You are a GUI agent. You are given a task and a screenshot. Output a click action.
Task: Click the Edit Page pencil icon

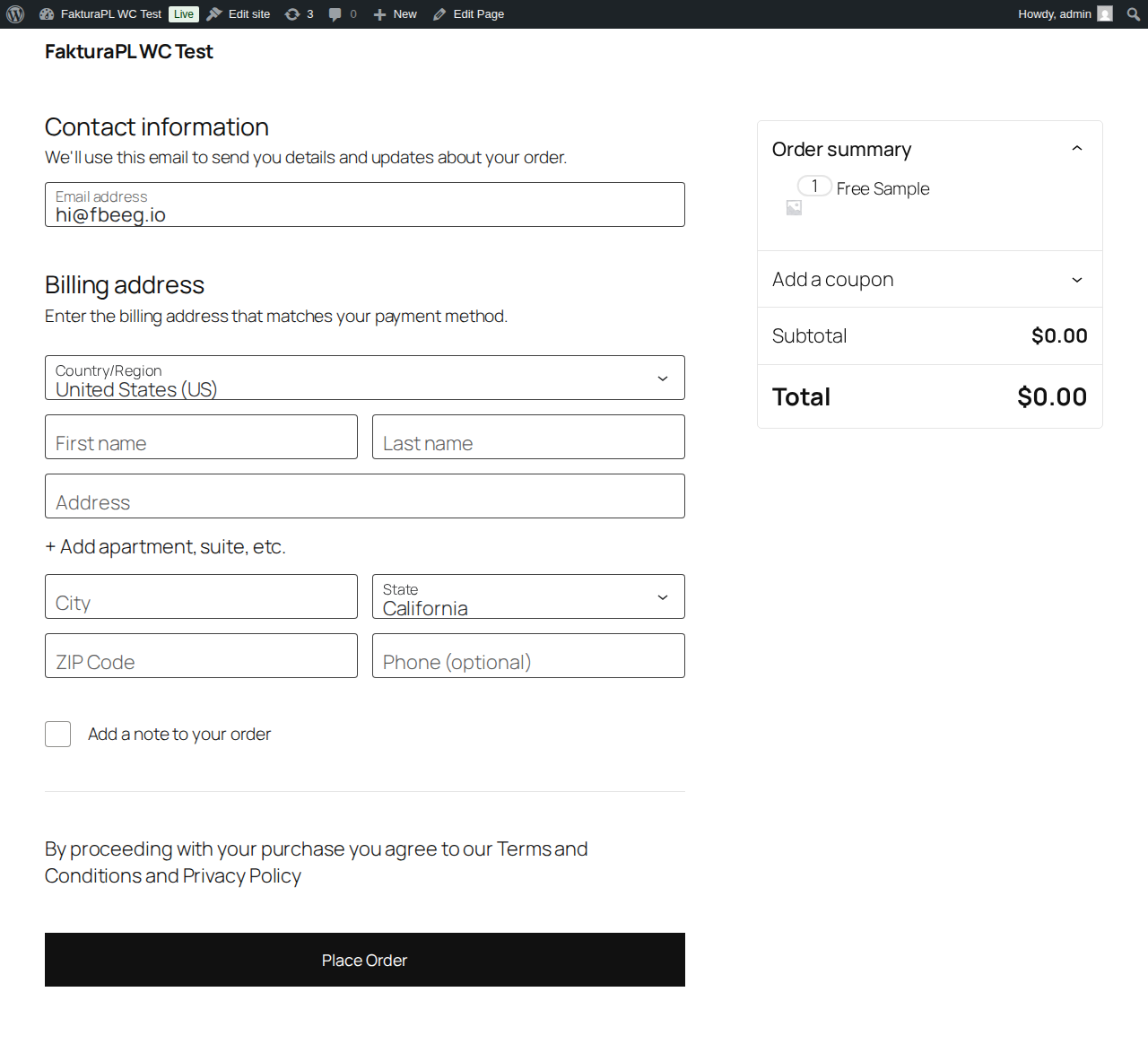(x=439, y=14)
